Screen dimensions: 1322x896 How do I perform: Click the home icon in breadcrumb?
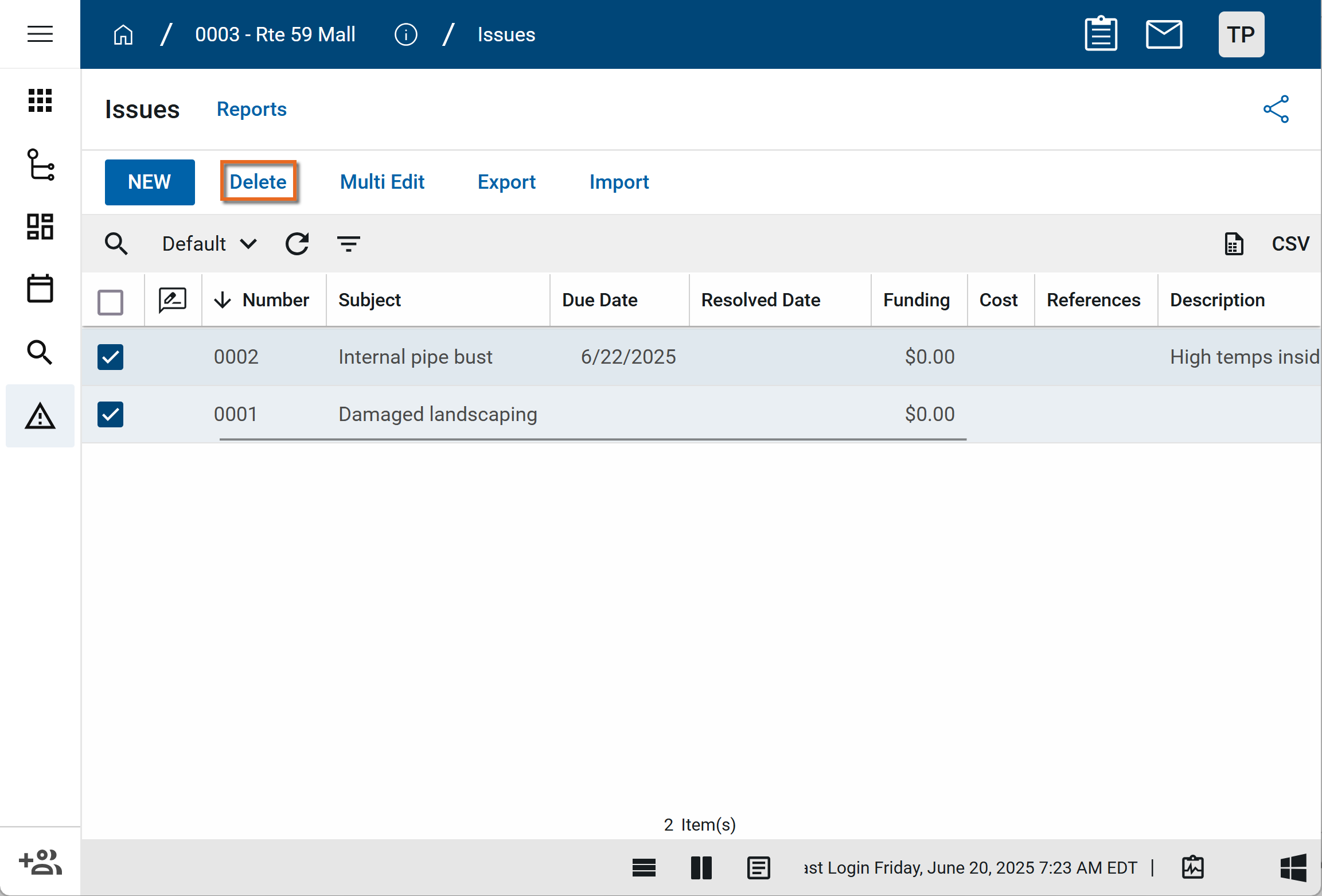[x=123, y=34]
